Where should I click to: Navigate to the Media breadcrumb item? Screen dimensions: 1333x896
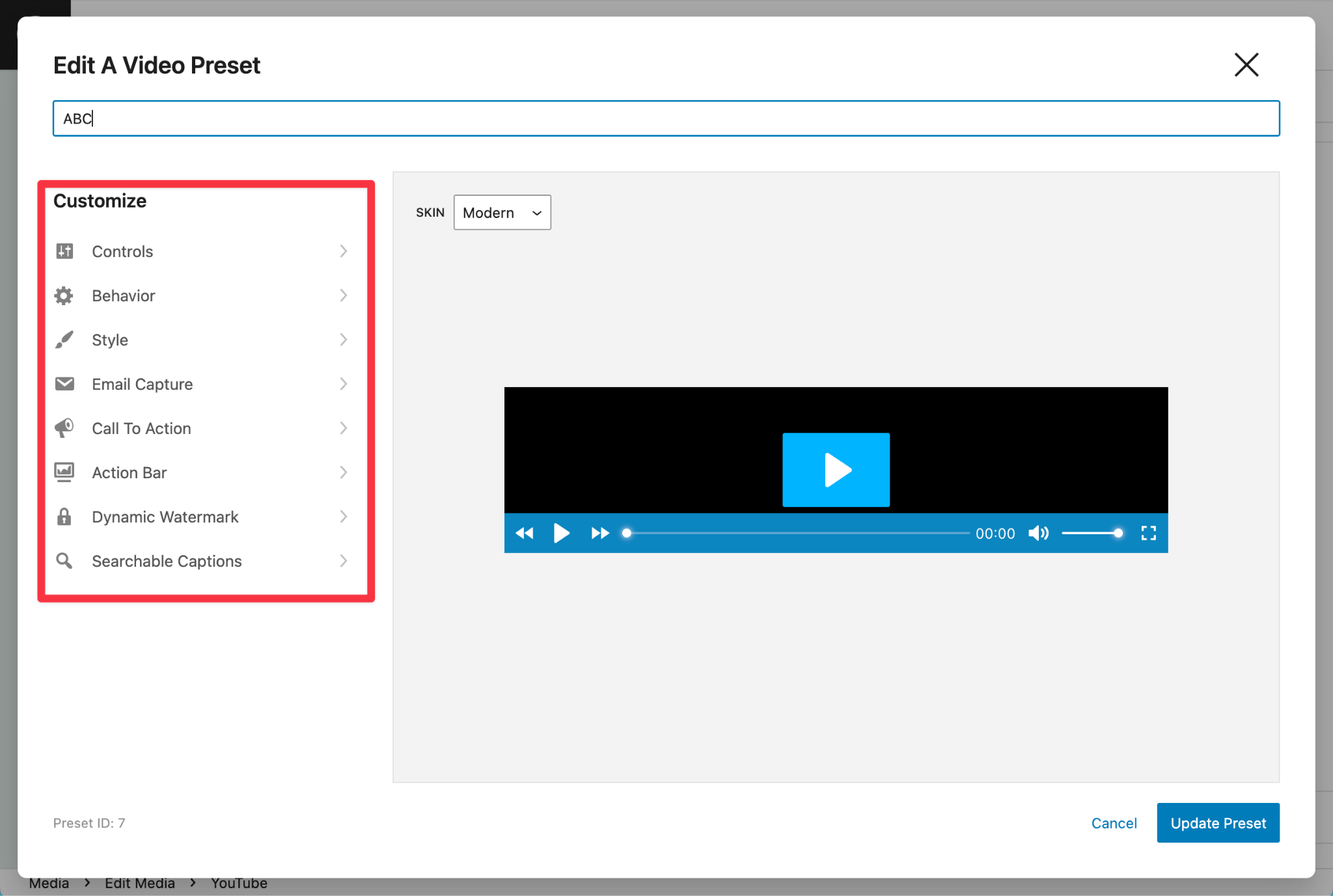(49, 882)
